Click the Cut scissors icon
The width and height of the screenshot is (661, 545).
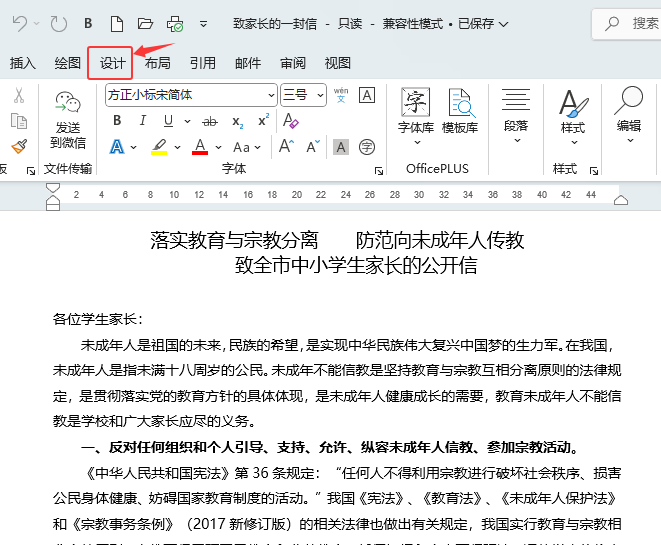(x=19, y=95)
